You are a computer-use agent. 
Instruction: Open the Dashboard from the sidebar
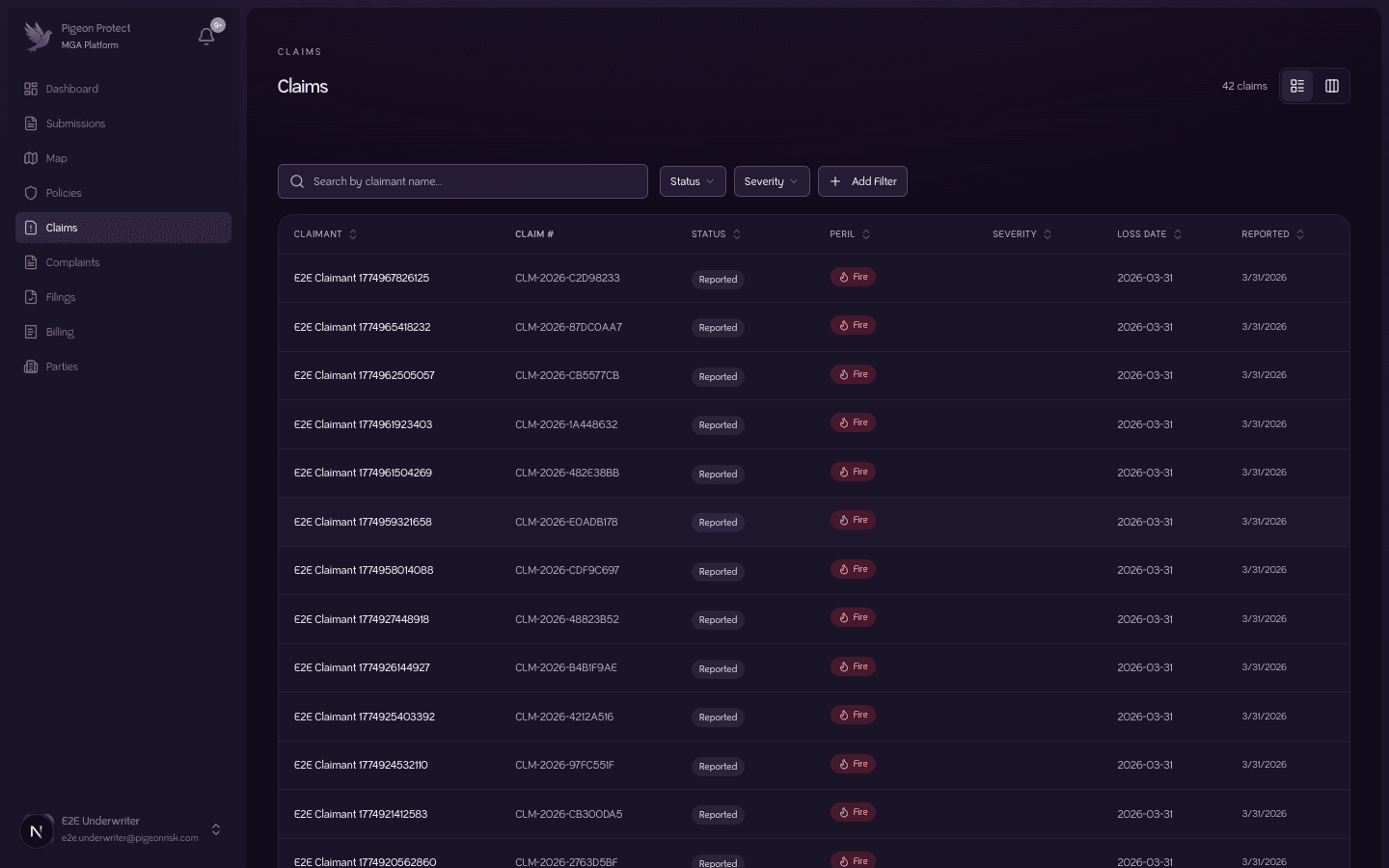pos(32,89)
